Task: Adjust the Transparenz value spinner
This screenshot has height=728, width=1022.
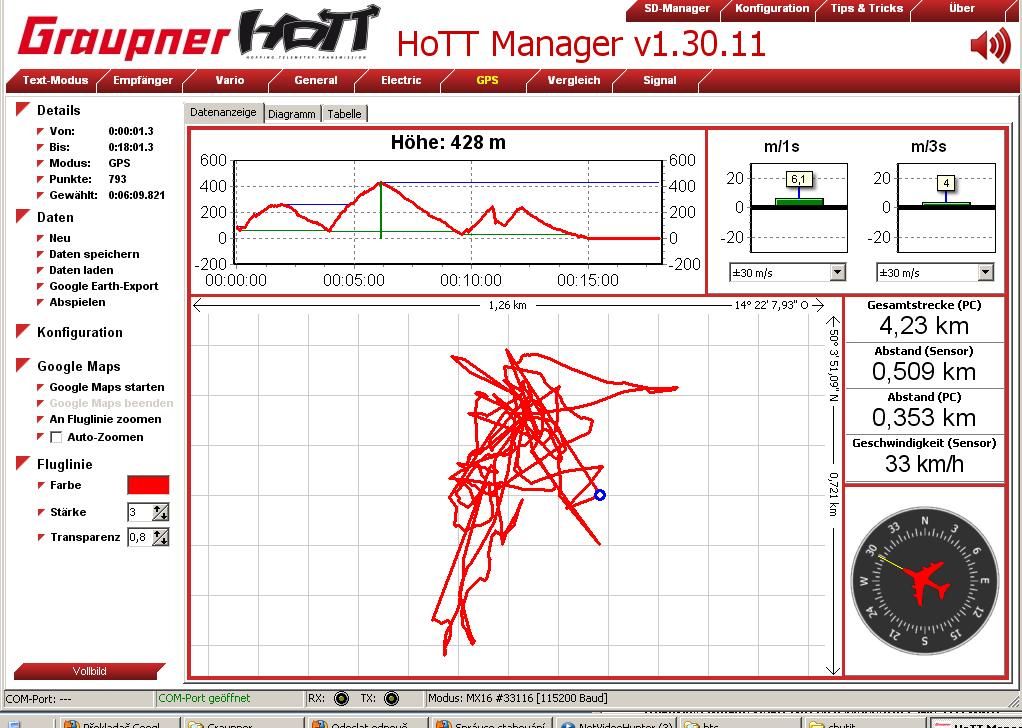Action: point(160,537)
